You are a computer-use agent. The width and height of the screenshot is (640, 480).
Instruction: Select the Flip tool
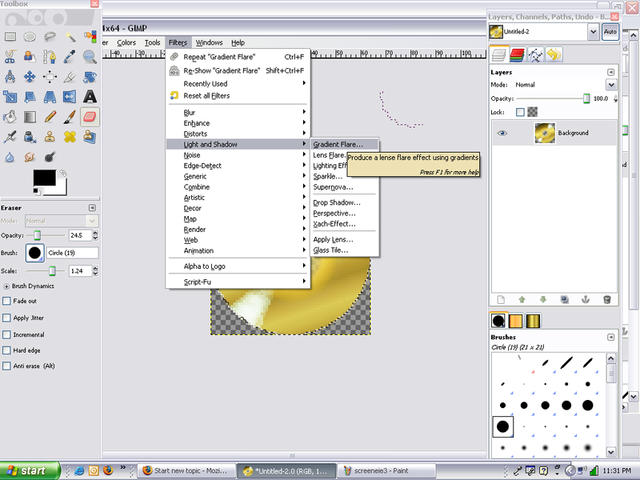point(70,97)
